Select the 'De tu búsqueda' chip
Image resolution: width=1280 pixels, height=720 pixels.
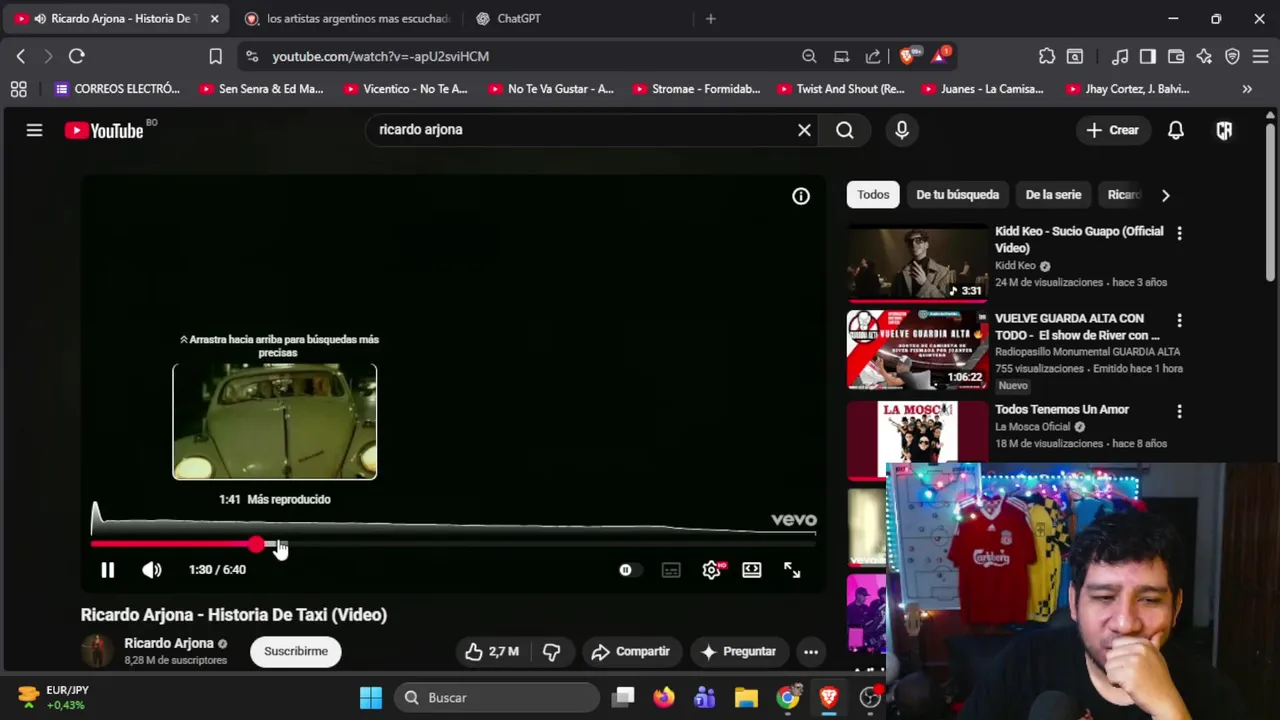pos(957,195)
